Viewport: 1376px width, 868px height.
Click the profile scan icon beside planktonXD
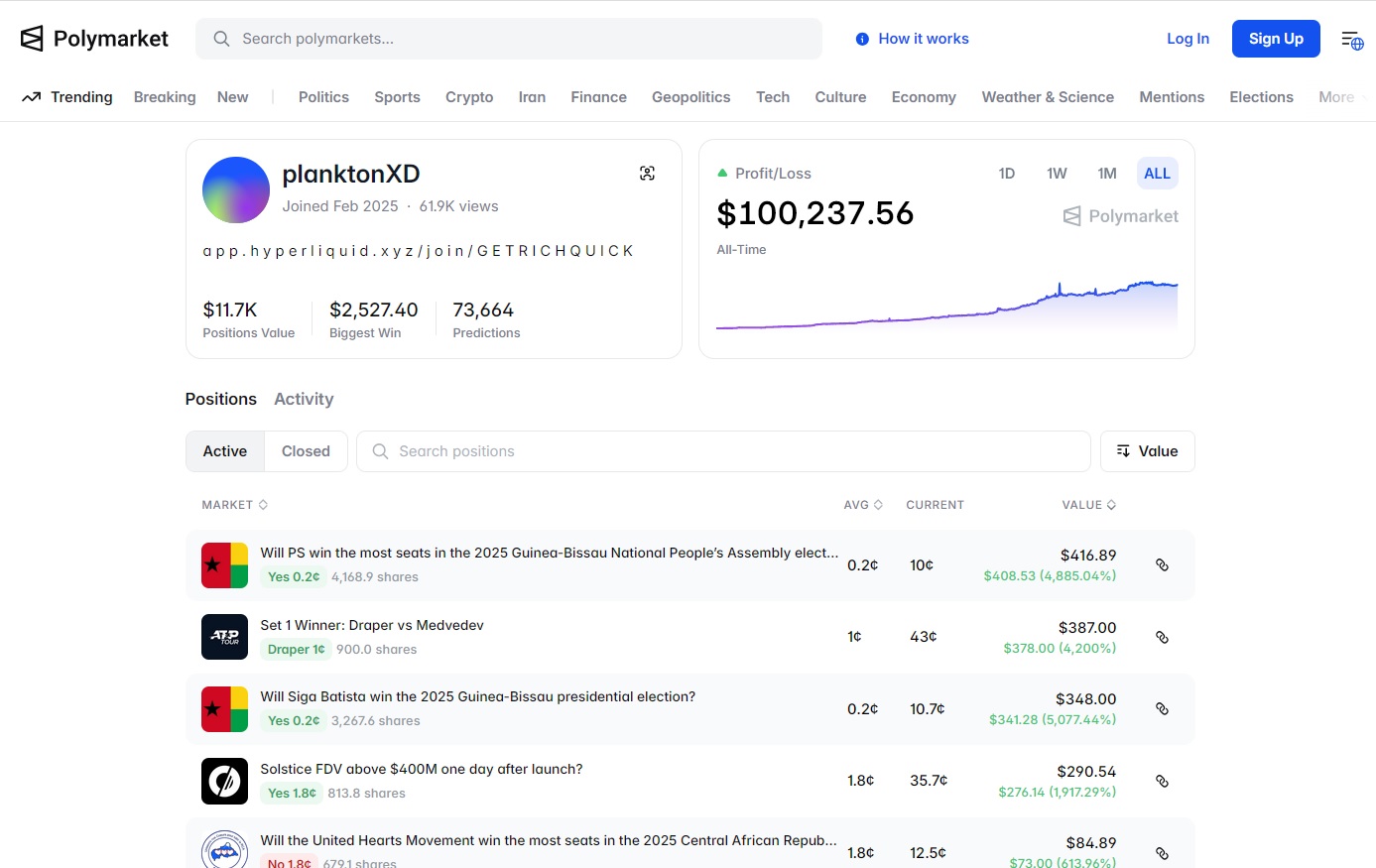(x=648, y=174)
